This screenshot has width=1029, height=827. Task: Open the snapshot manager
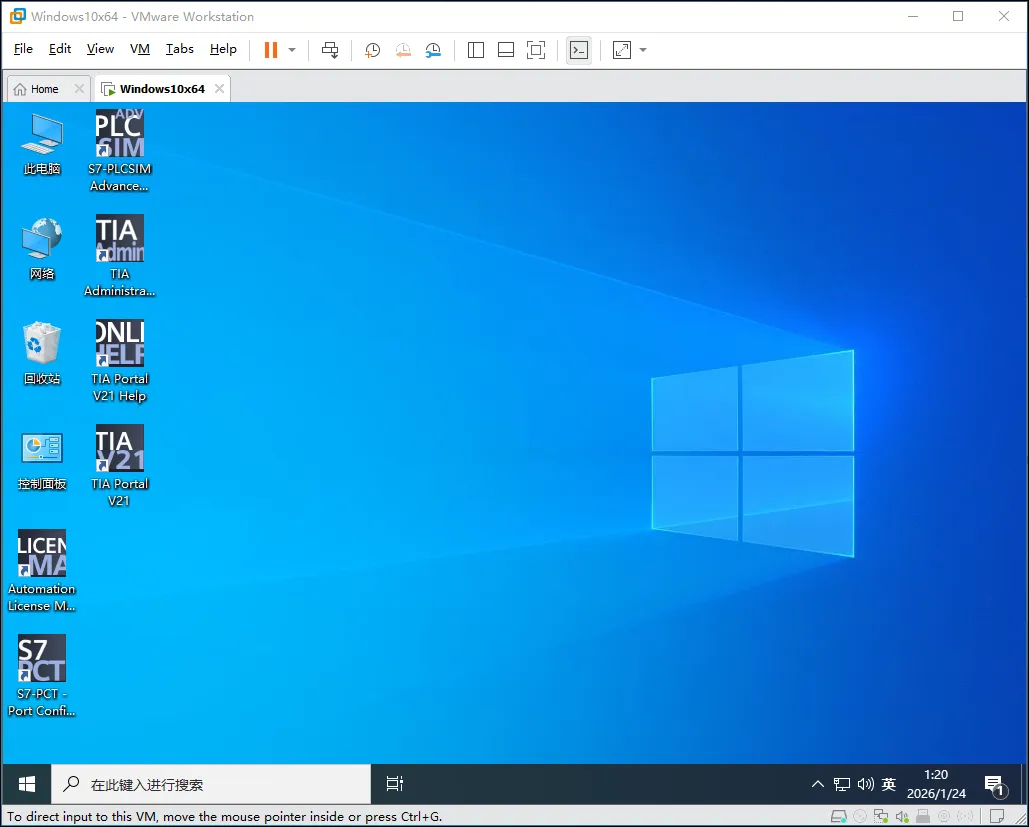(433, 50)
